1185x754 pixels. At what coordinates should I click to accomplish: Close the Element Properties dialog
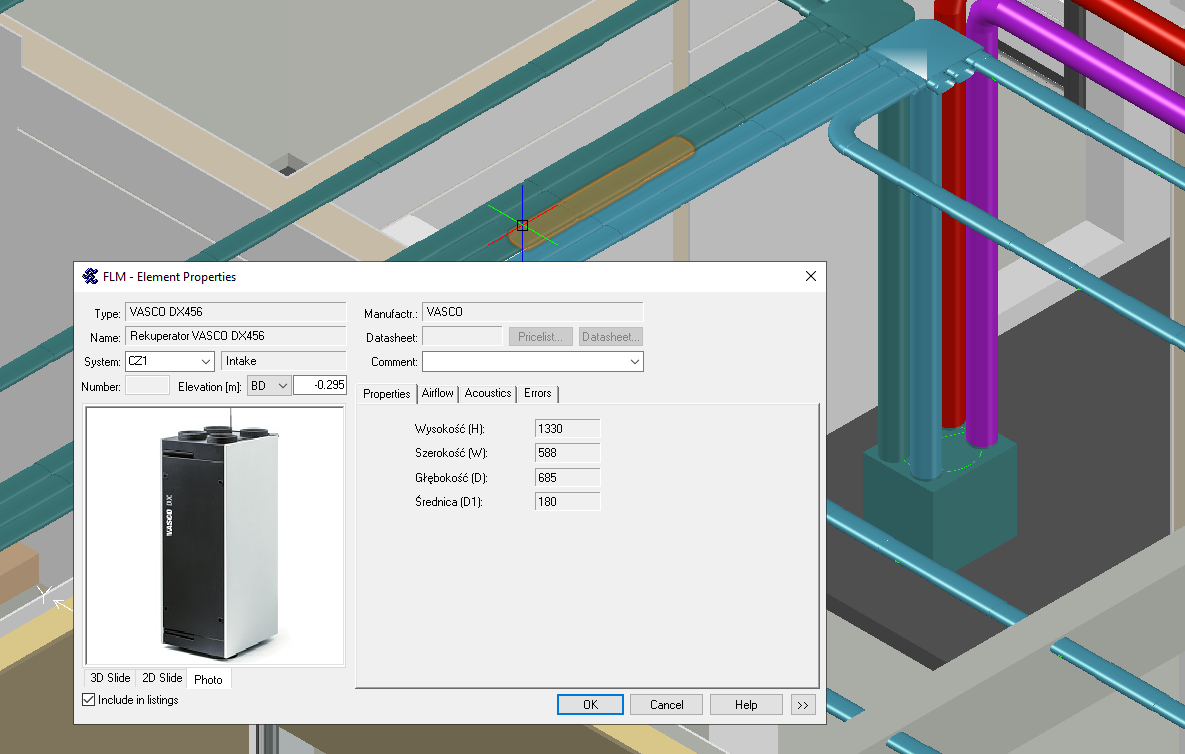tap(811, 277)
